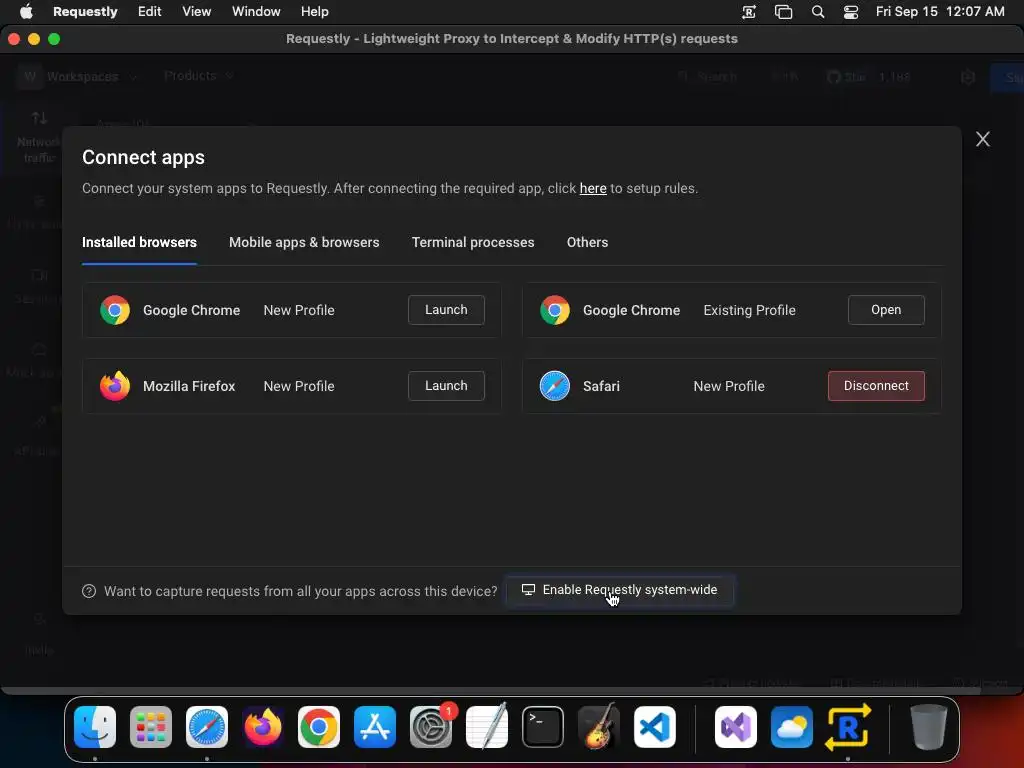Enable Requestly system-wide

pos(619,590)
